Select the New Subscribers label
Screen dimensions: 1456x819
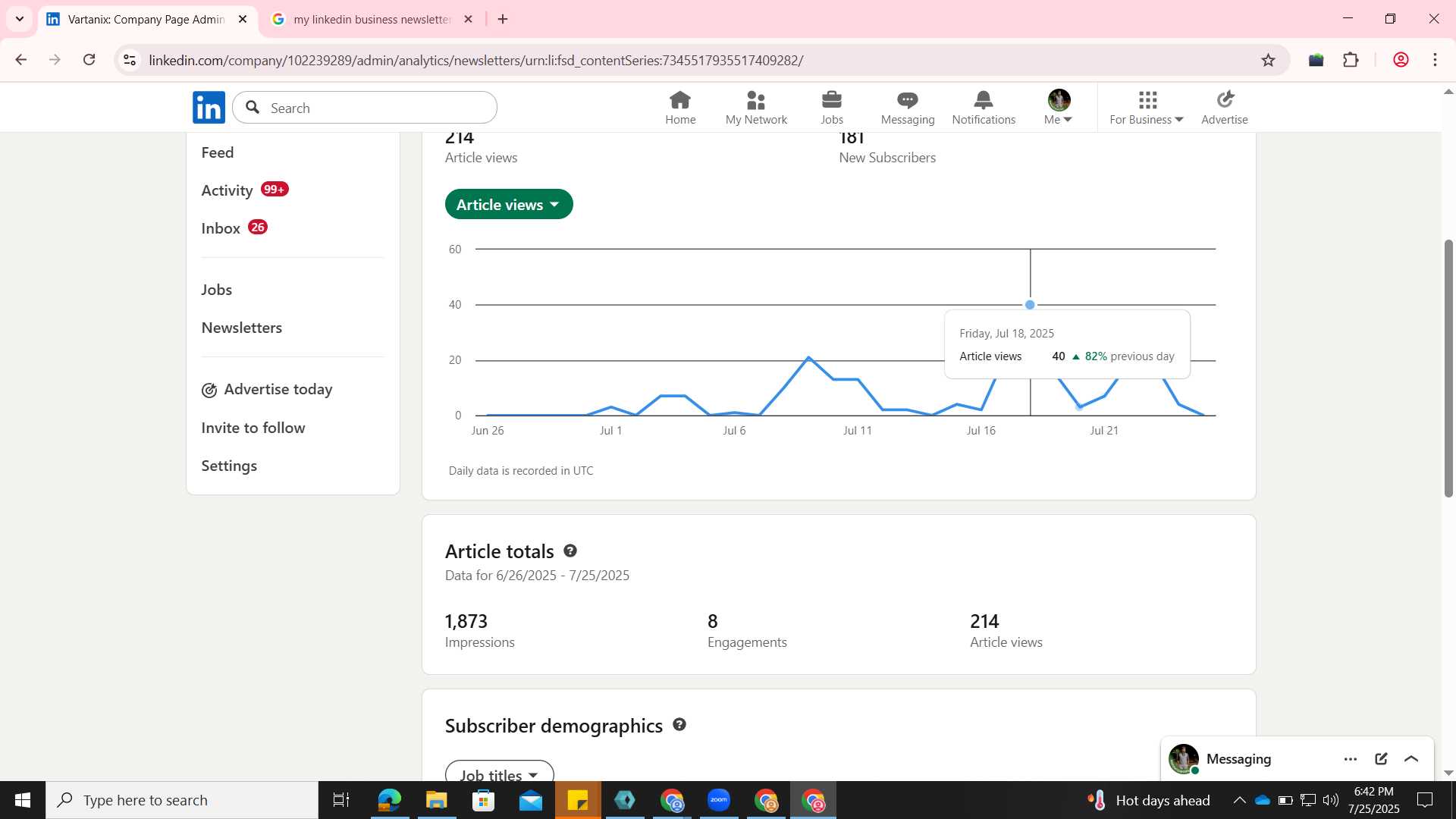[887, 158]
